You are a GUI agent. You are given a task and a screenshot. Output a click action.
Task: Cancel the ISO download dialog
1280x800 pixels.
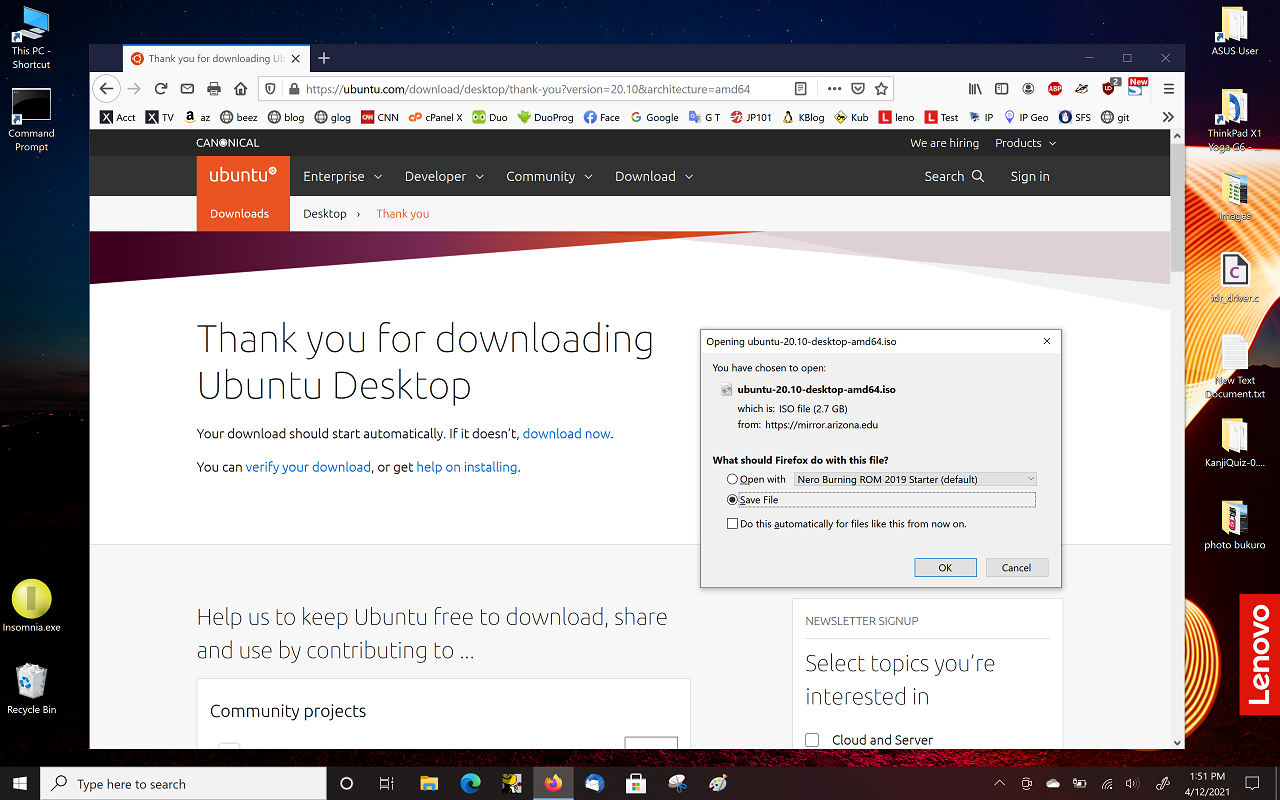(x=1016, y=567)
